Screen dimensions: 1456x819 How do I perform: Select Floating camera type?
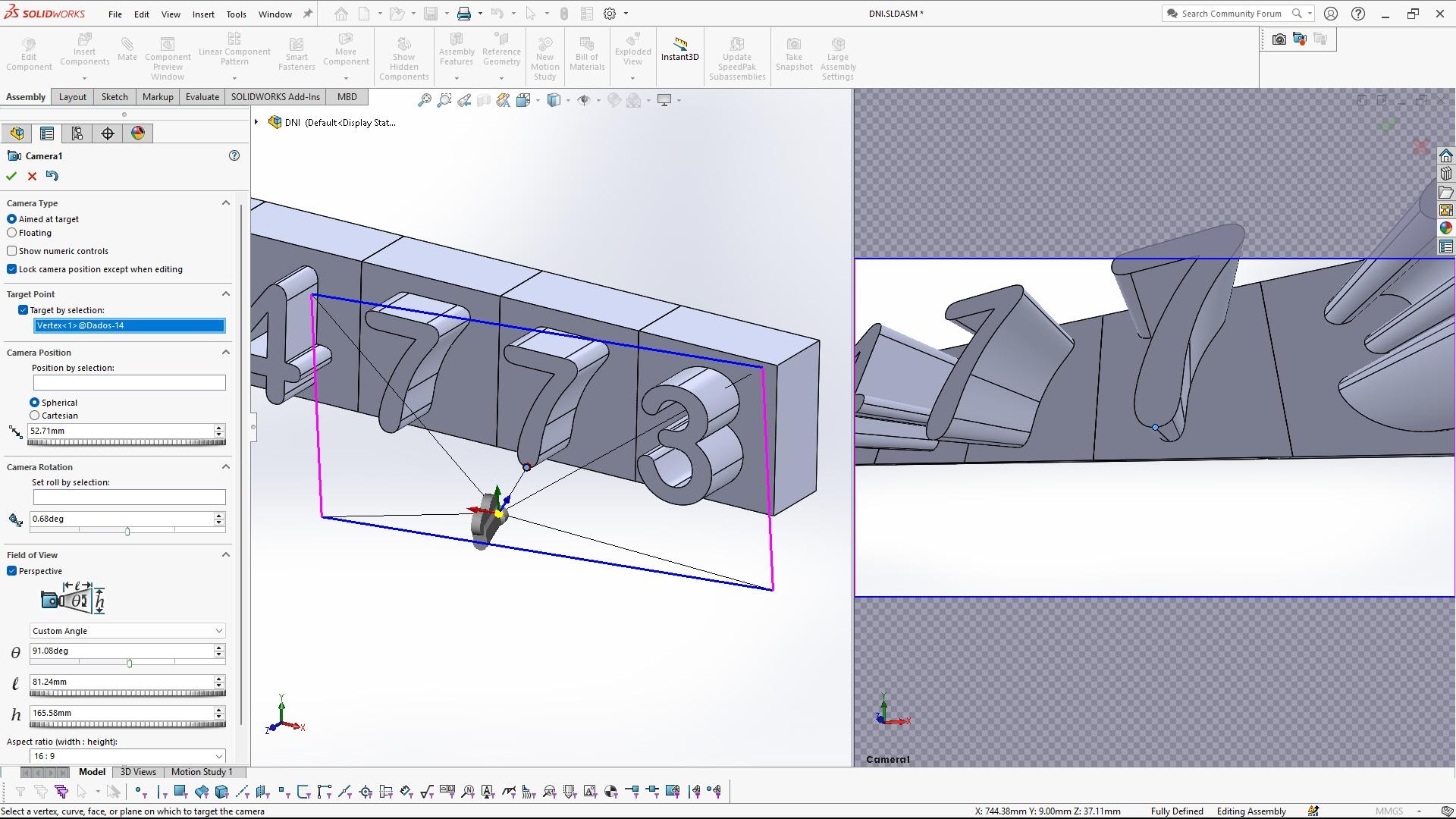pos(12,233)
